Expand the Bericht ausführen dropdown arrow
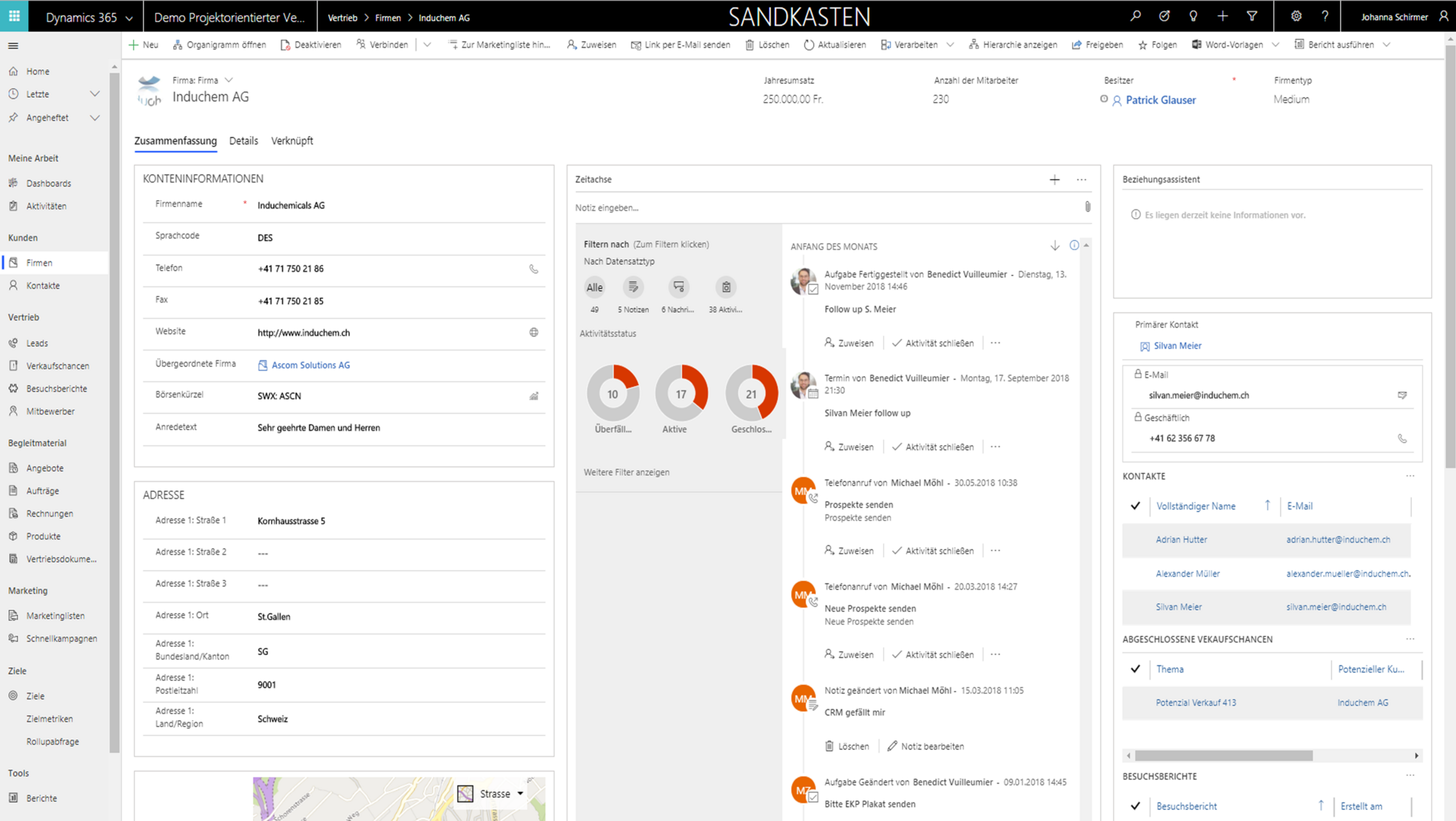 [x=1387, y=45]
